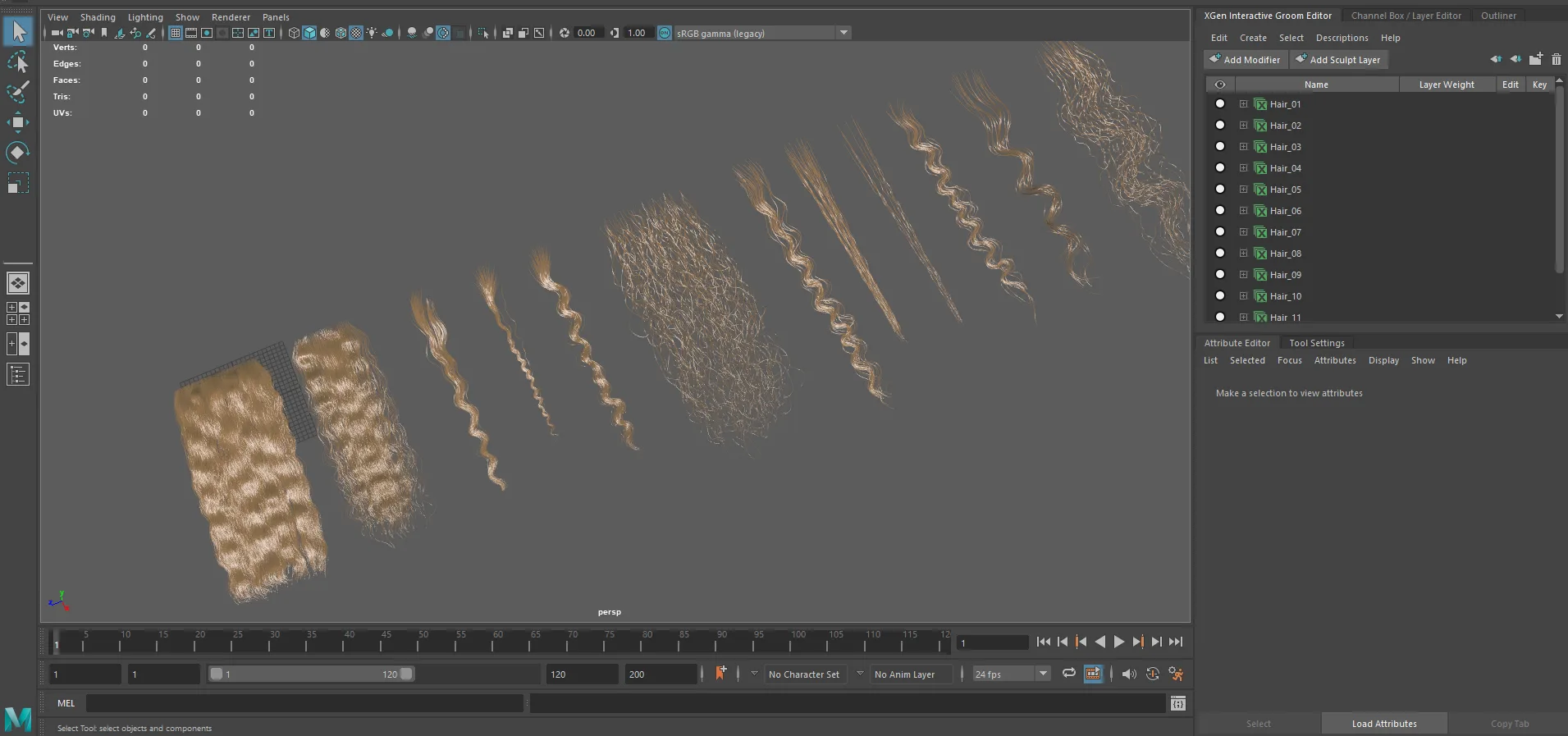Click the Select button in Attribute Editor
Image resolution: width=1568 pixels, height=736 pixels.
tap(1258, 724)
